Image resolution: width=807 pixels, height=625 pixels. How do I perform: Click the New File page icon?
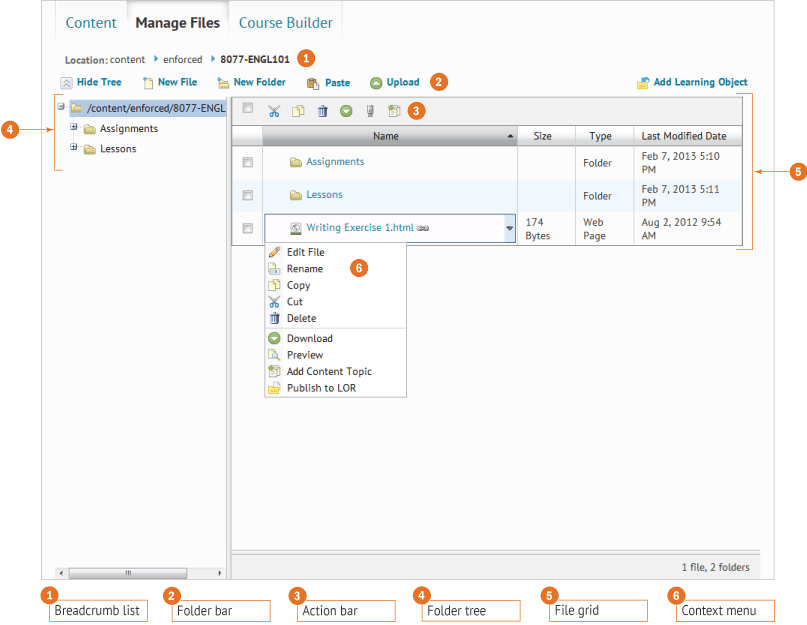pos(148,83)
